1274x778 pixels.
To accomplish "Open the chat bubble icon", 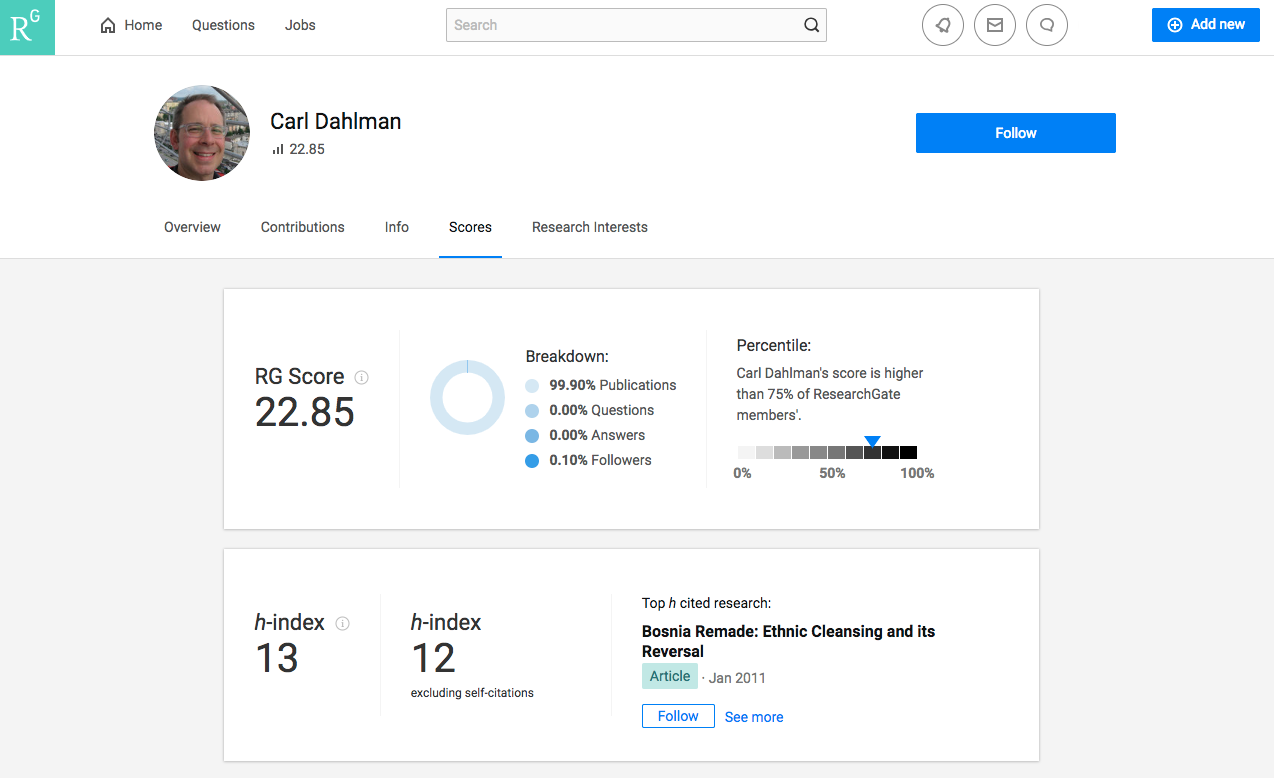I will point(1046,25).
